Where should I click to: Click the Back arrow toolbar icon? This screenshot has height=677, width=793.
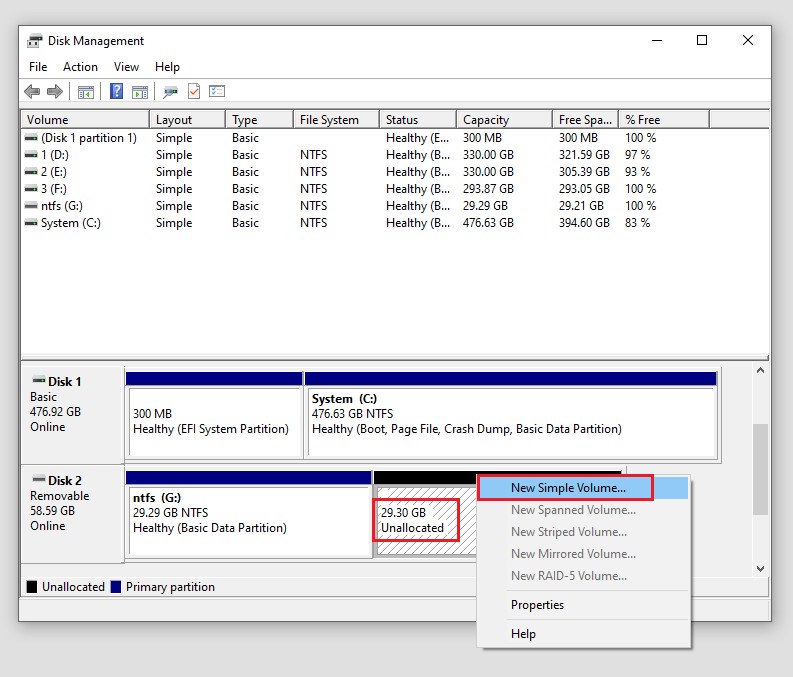(x=32, y=92)
